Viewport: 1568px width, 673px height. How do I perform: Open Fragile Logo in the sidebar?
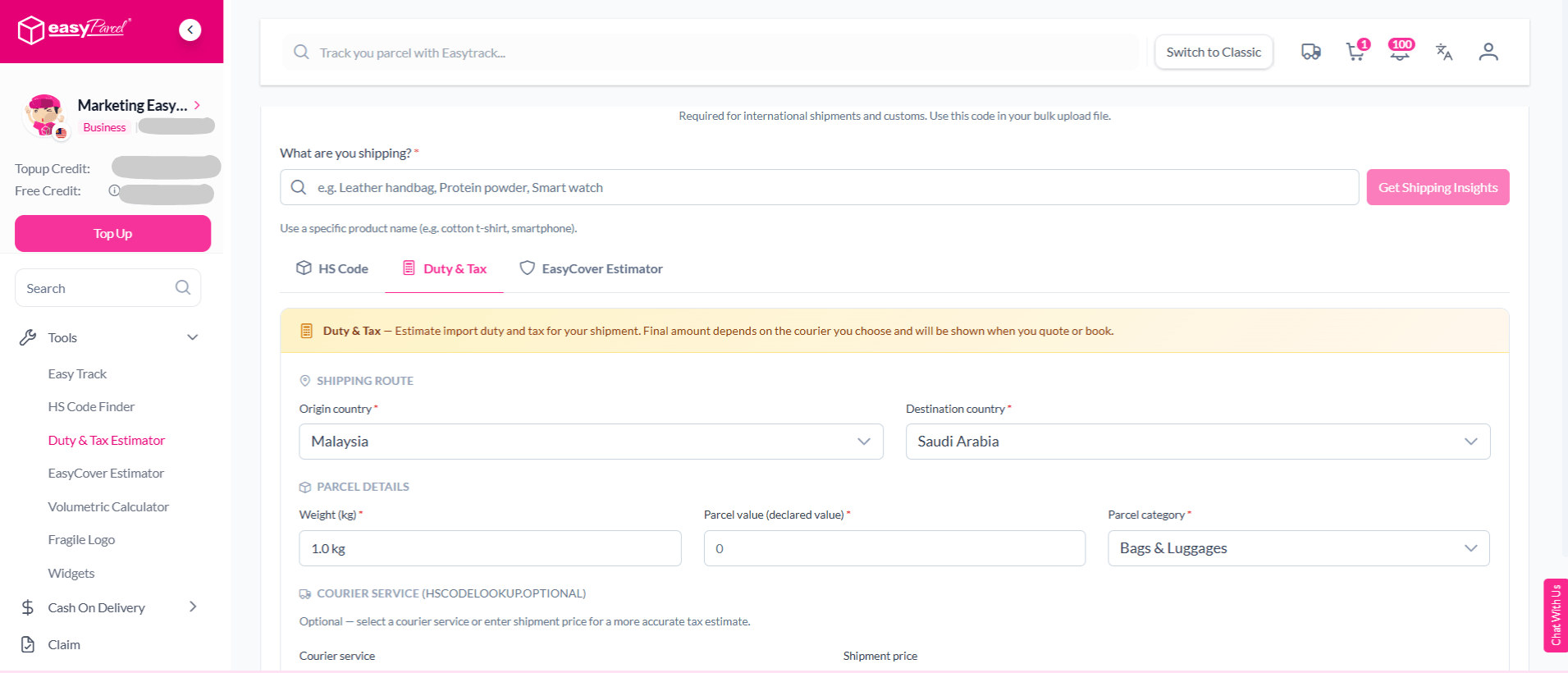[x=81, y=540]
